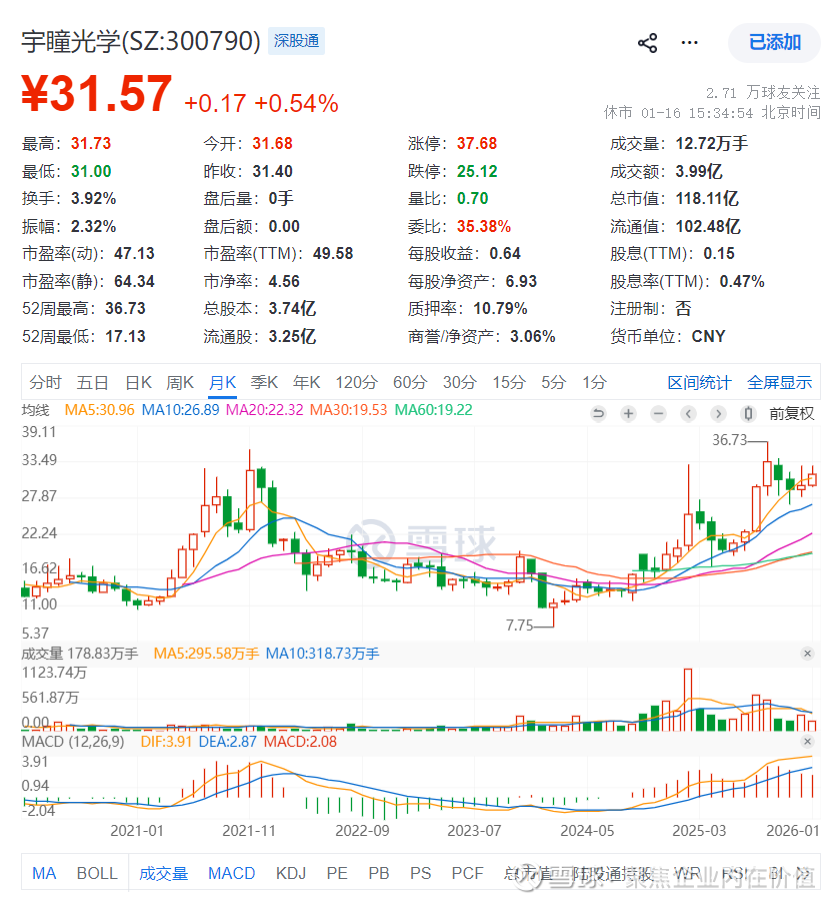Open 全屏显示 fullscreen chart

[x=779, y=382]
